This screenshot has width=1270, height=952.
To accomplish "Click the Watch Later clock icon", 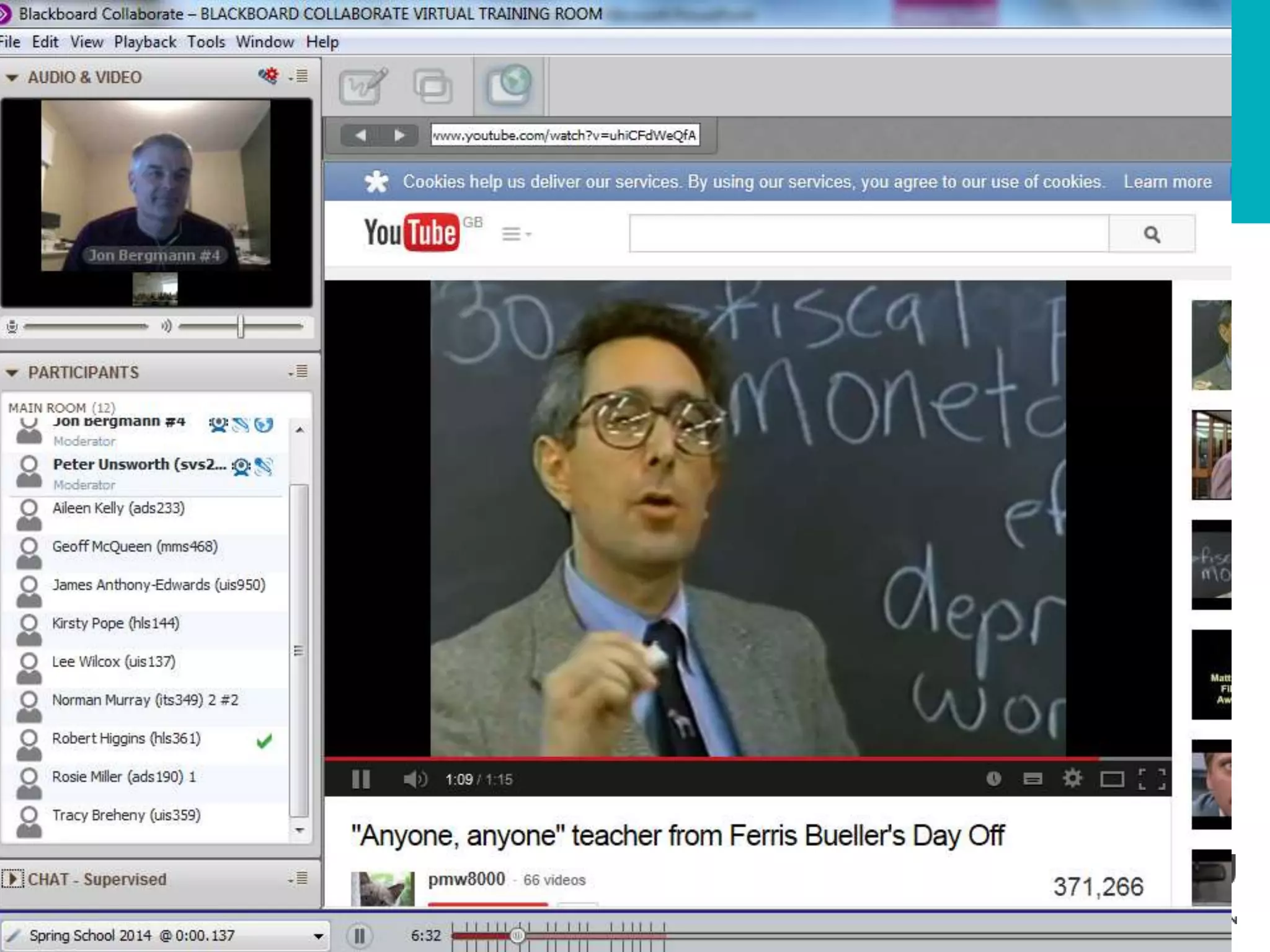I will coord(993,778).
